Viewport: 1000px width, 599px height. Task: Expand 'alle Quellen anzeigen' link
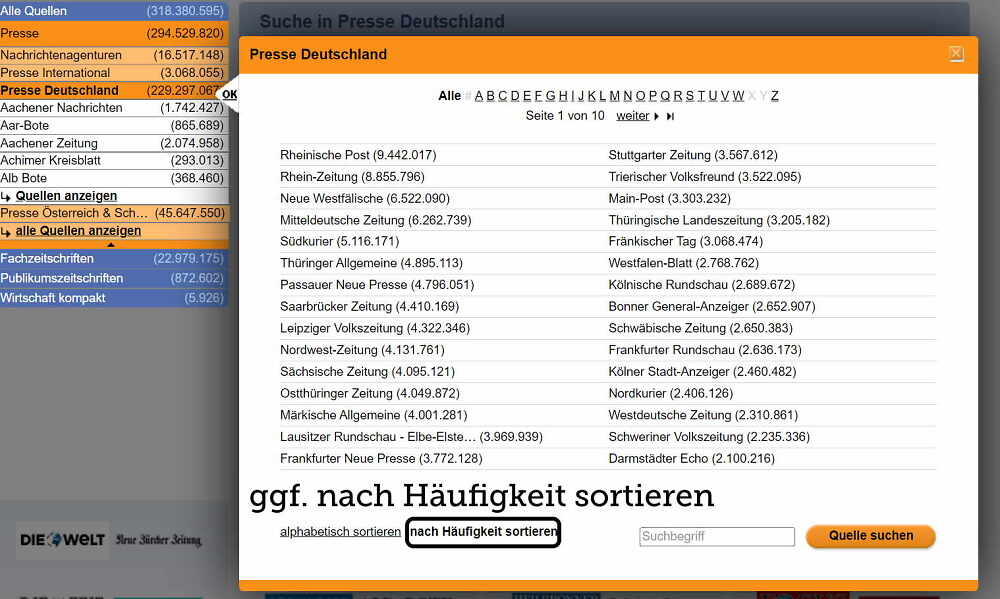click(x=78, y=231)
